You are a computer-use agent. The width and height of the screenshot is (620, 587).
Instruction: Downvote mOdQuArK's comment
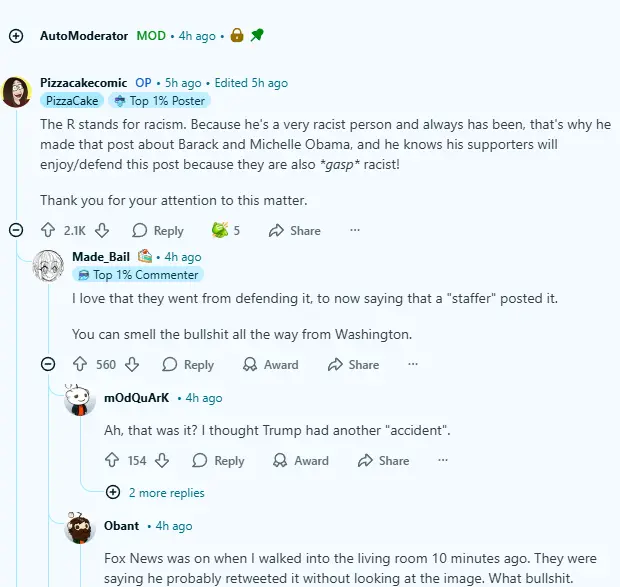click(x=162, y=461)
